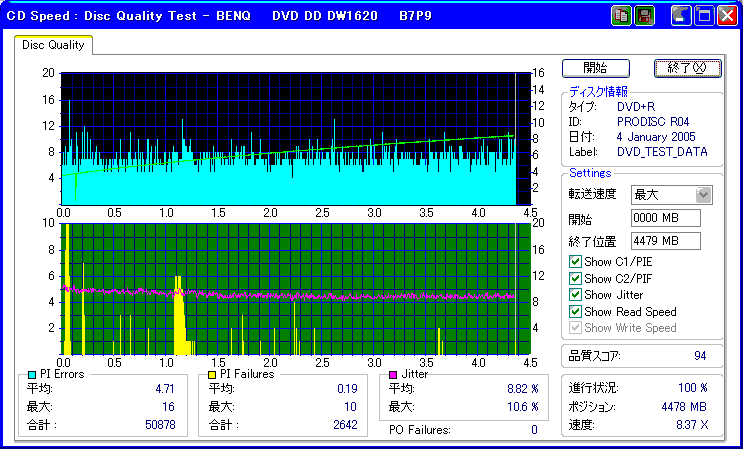This screenshot has width=743, height=449.
Task: Click the green PI Failures jitter graph
Action: click(296, 289)
